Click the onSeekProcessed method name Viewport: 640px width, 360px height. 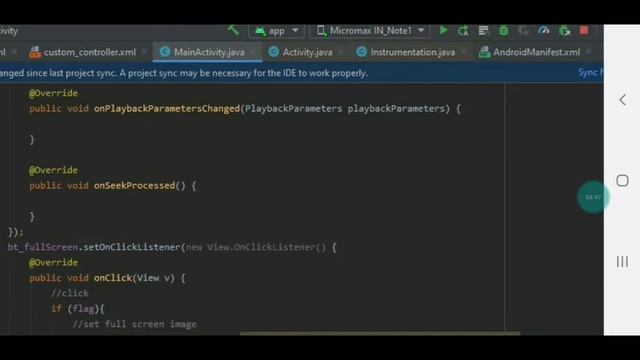134,186
